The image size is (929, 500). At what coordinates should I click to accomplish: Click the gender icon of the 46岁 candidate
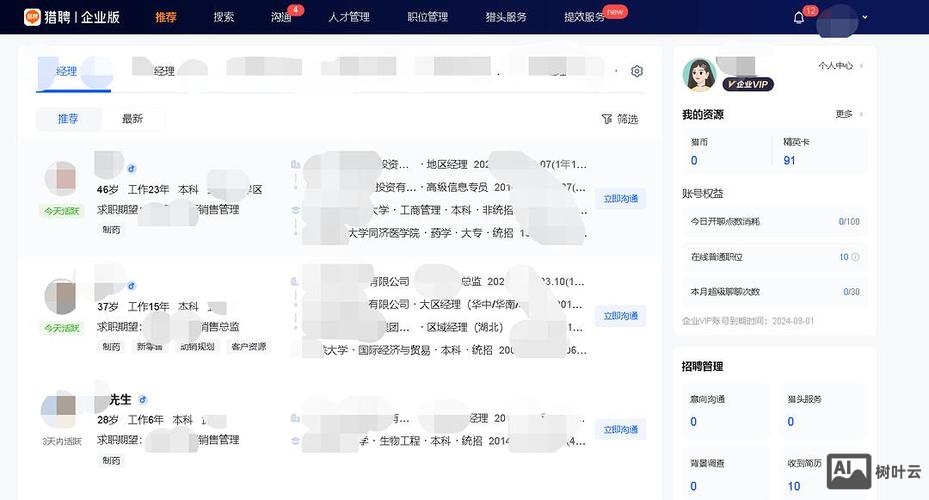[132, 169]
